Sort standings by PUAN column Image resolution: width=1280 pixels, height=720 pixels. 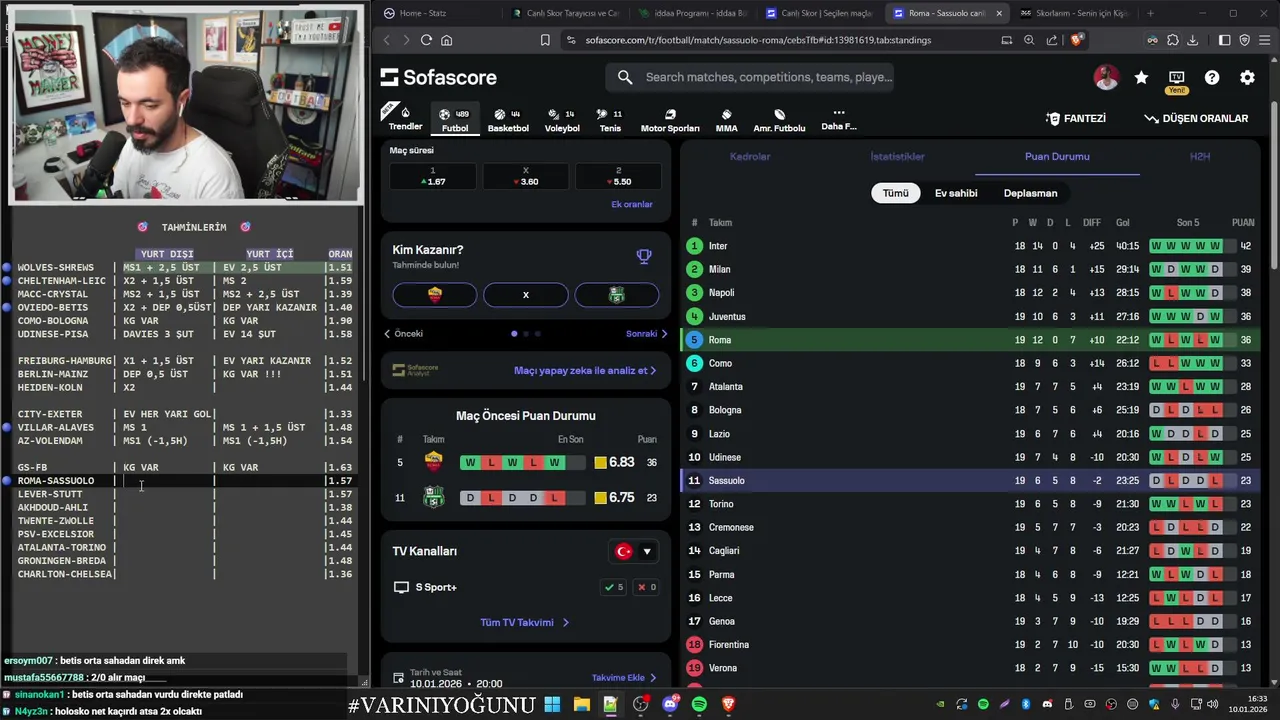coord(1243,223)
